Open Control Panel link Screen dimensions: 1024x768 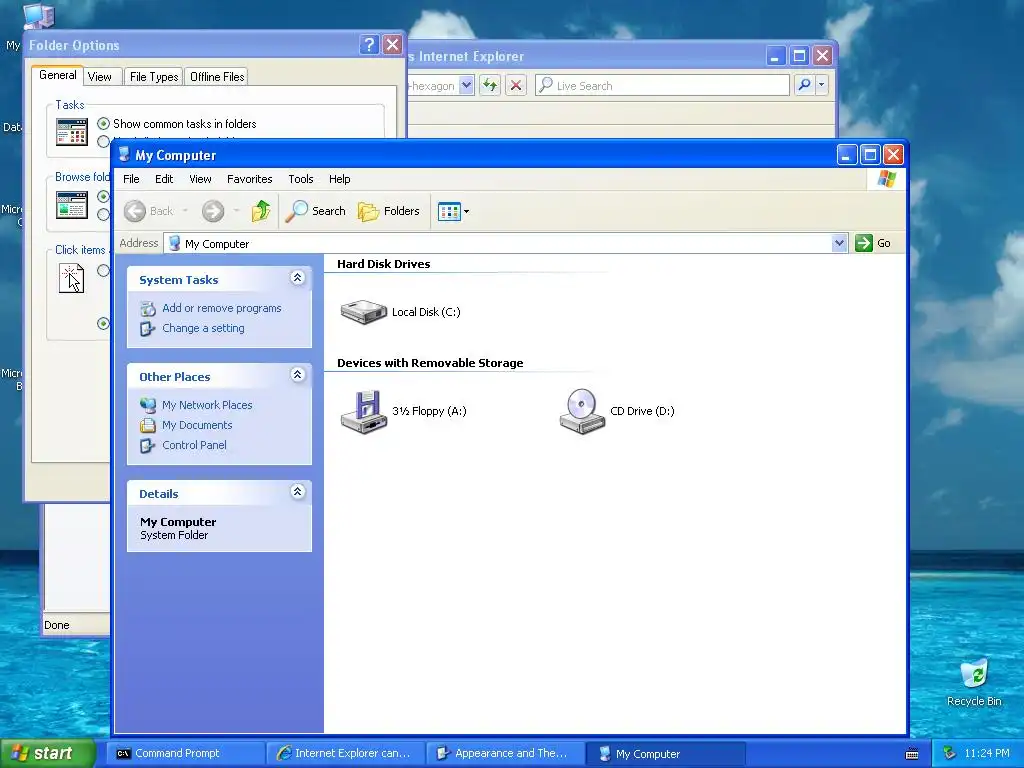pos(194,445)
